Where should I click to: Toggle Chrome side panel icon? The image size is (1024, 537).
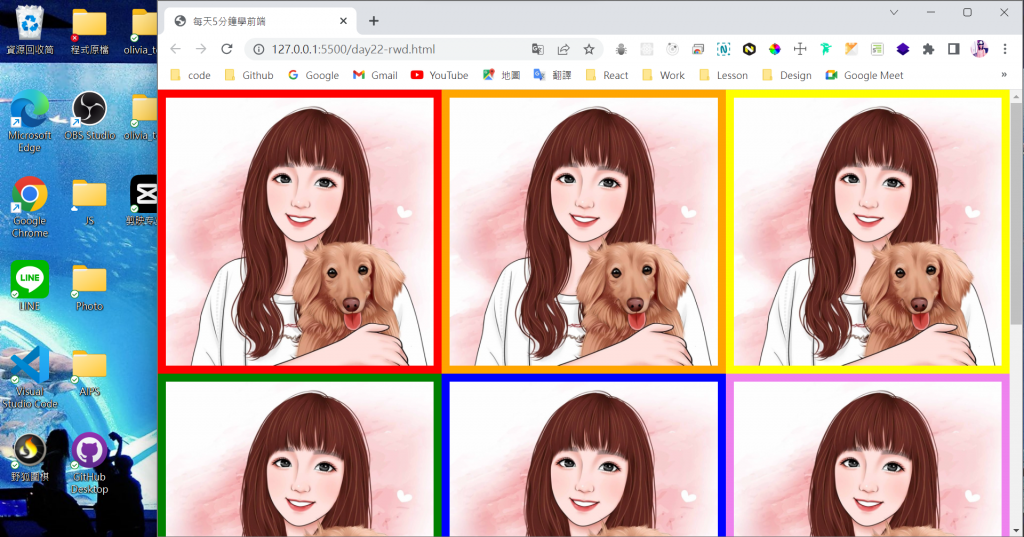pos(953,49)
